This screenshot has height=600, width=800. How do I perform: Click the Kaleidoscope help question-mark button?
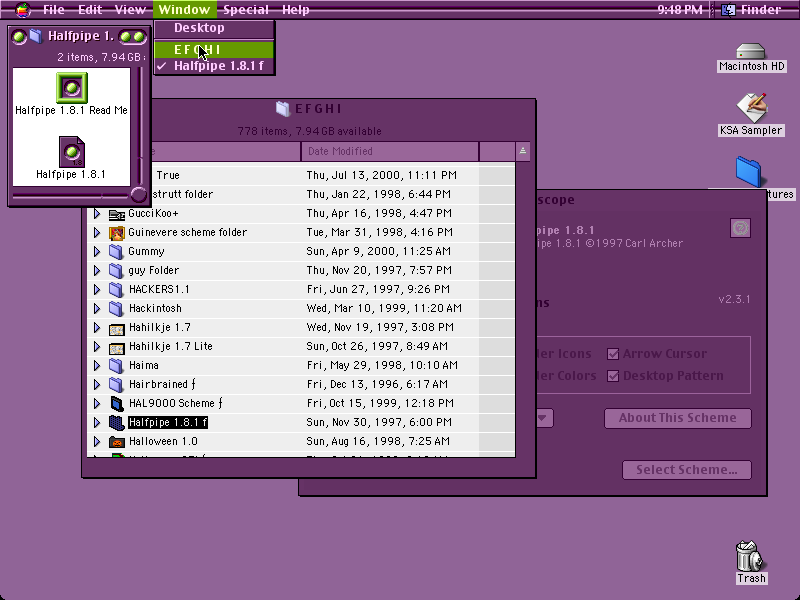click(x=740, y=228)
